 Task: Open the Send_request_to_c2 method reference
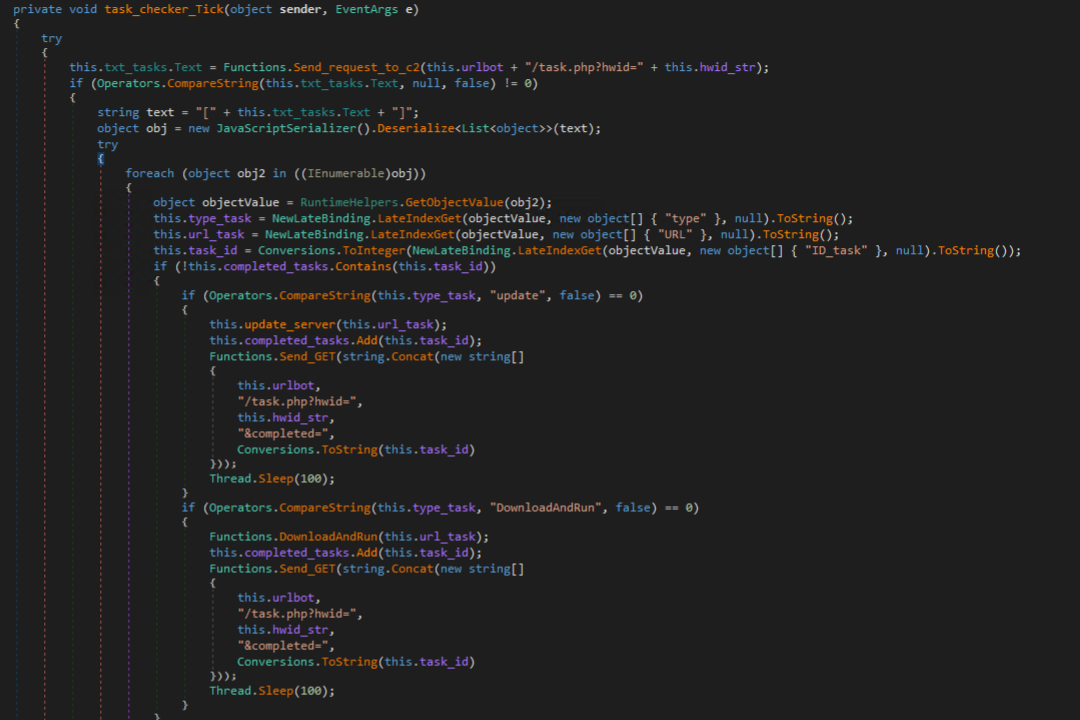click(356, 68)
